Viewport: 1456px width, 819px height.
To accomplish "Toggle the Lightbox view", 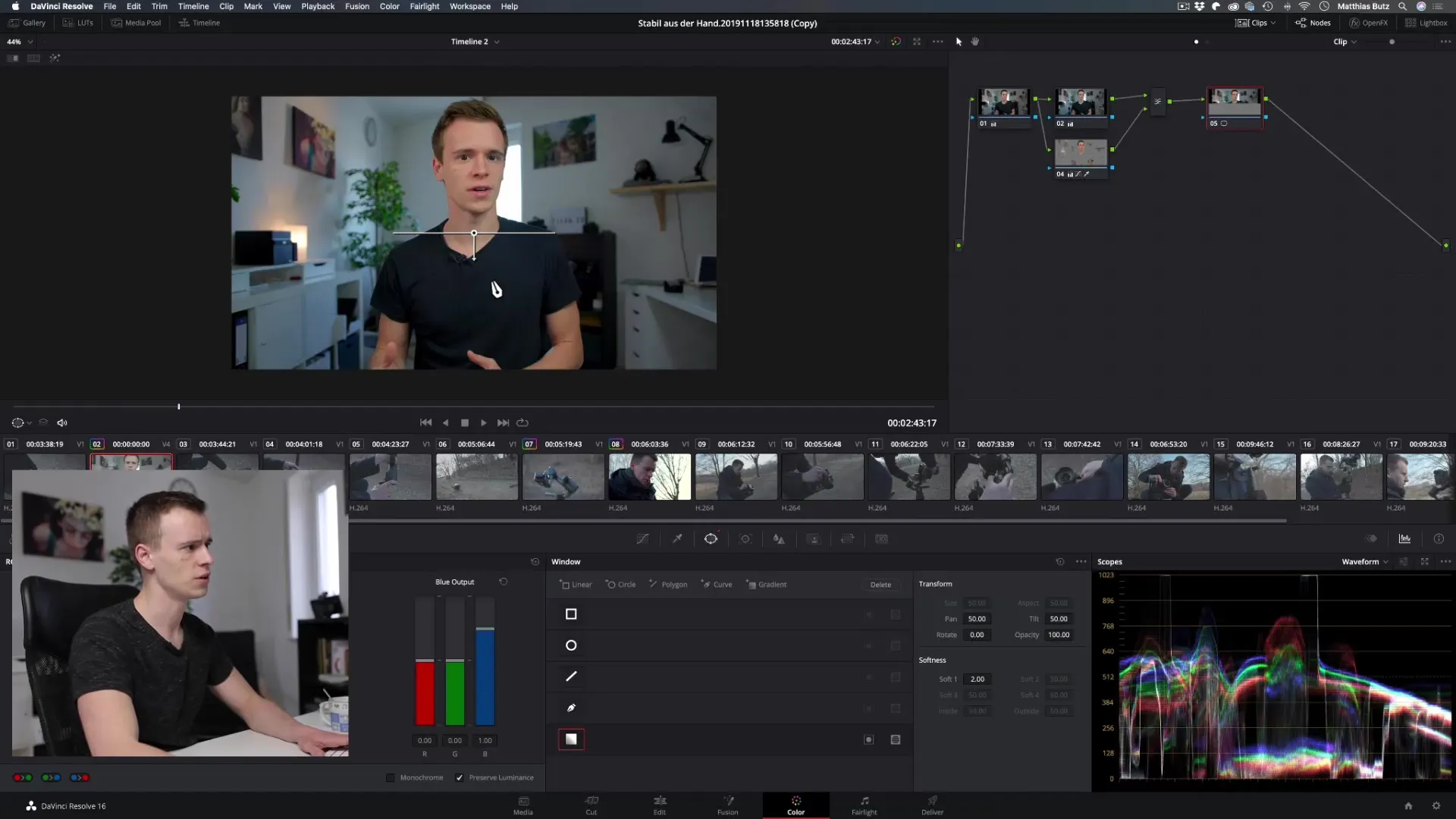I will 1426,23.
